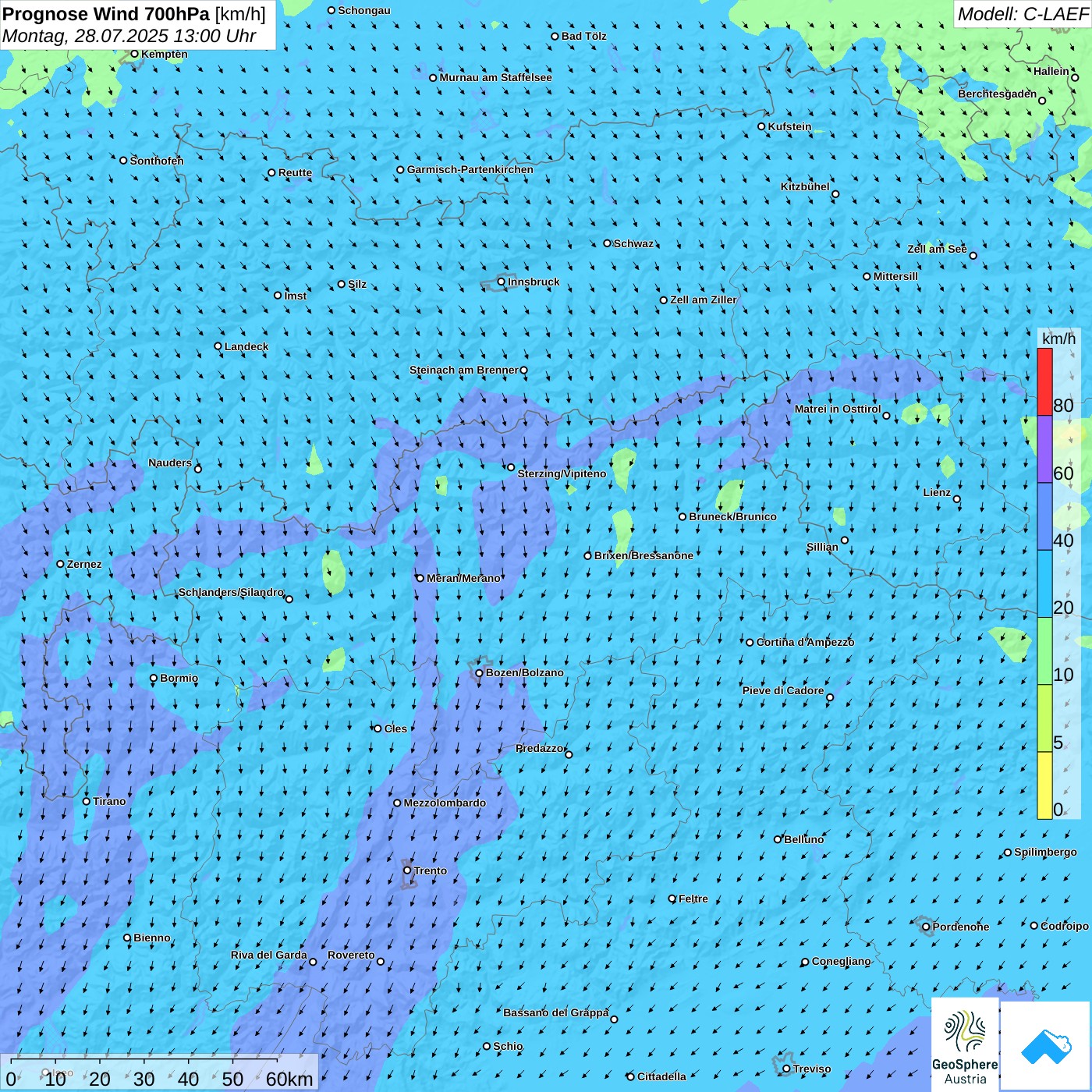Click the red 80 km/h legend color
Image resolution: width=1092 pixels, height=1092 pixels.
pyautogui.click(x=1044, y=381)
